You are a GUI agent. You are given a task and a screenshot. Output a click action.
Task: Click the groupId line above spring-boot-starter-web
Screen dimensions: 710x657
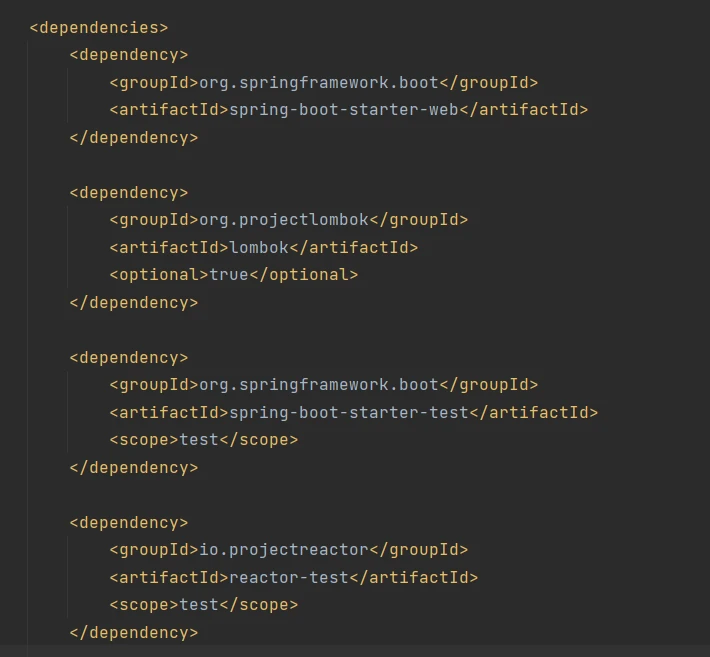[323, 82]
